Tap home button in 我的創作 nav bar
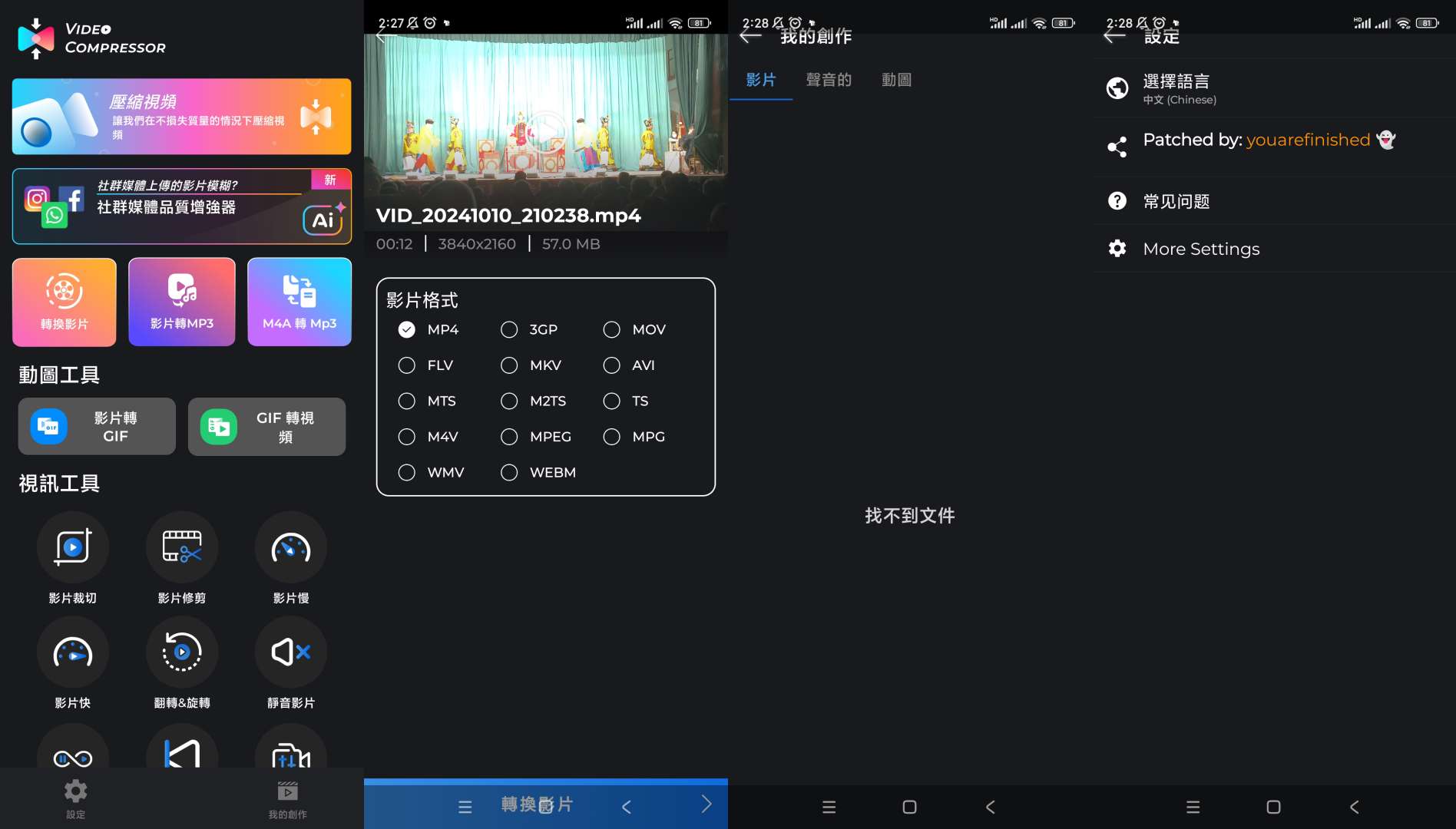 tap(909, 807)
